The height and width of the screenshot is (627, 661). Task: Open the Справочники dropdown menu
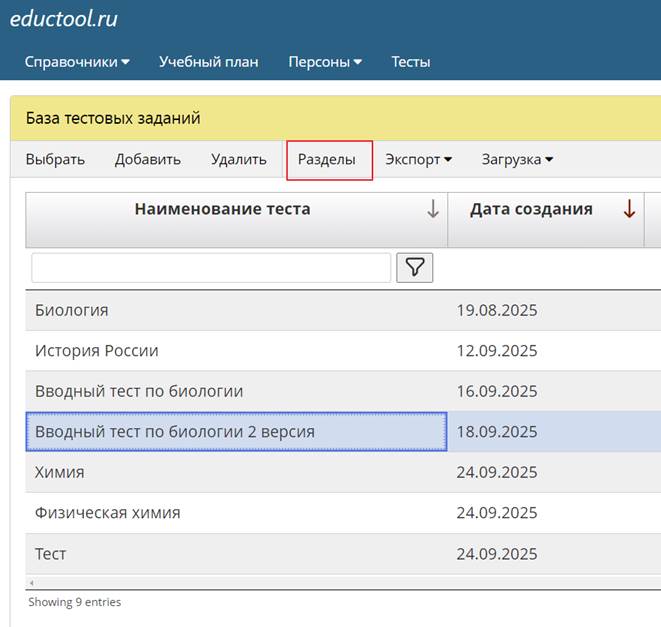(x=77, y=62)
